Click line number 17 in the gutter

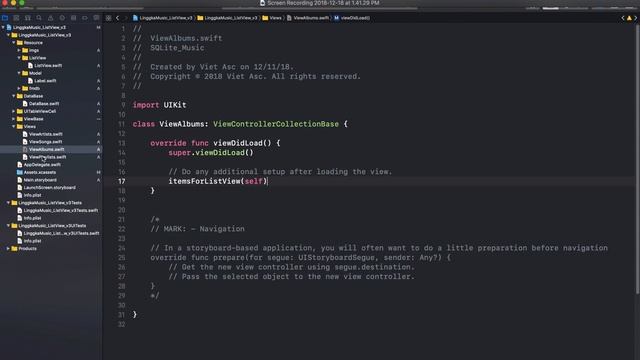(x=122, y=181)
